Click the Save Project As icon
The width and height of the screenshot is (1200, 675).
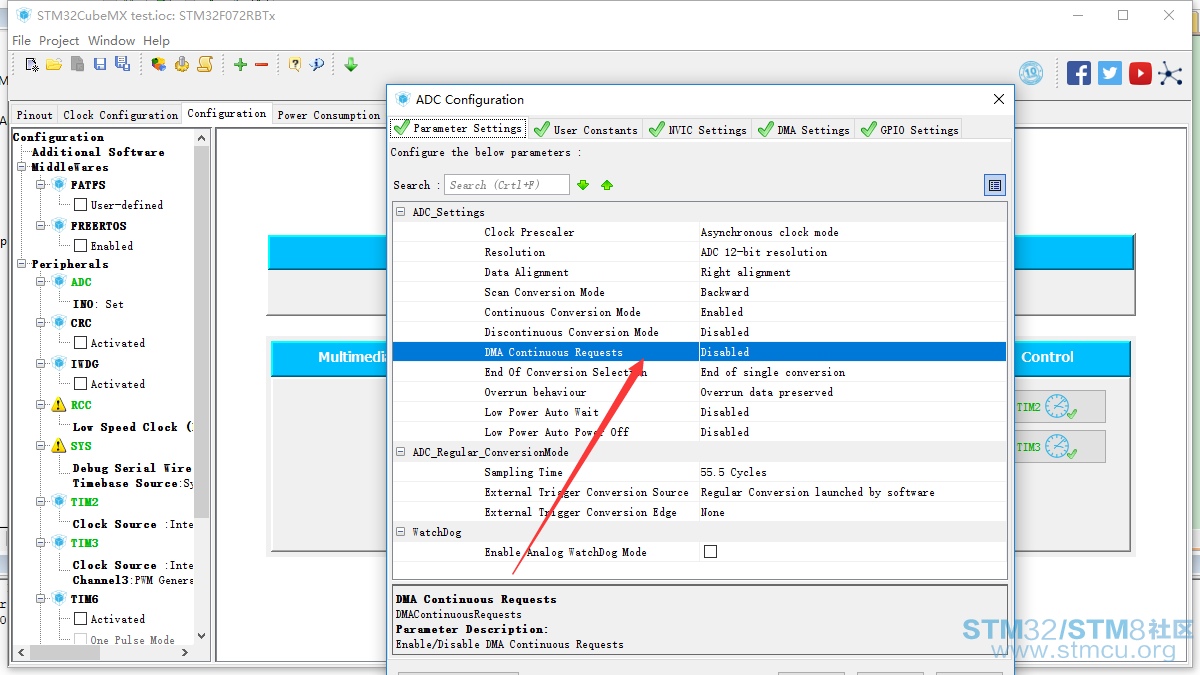point(122,64)
